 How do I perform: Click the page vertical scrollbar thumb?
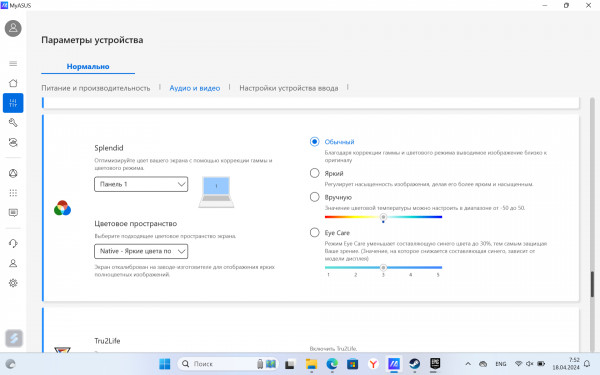click(x=592, y=284)
